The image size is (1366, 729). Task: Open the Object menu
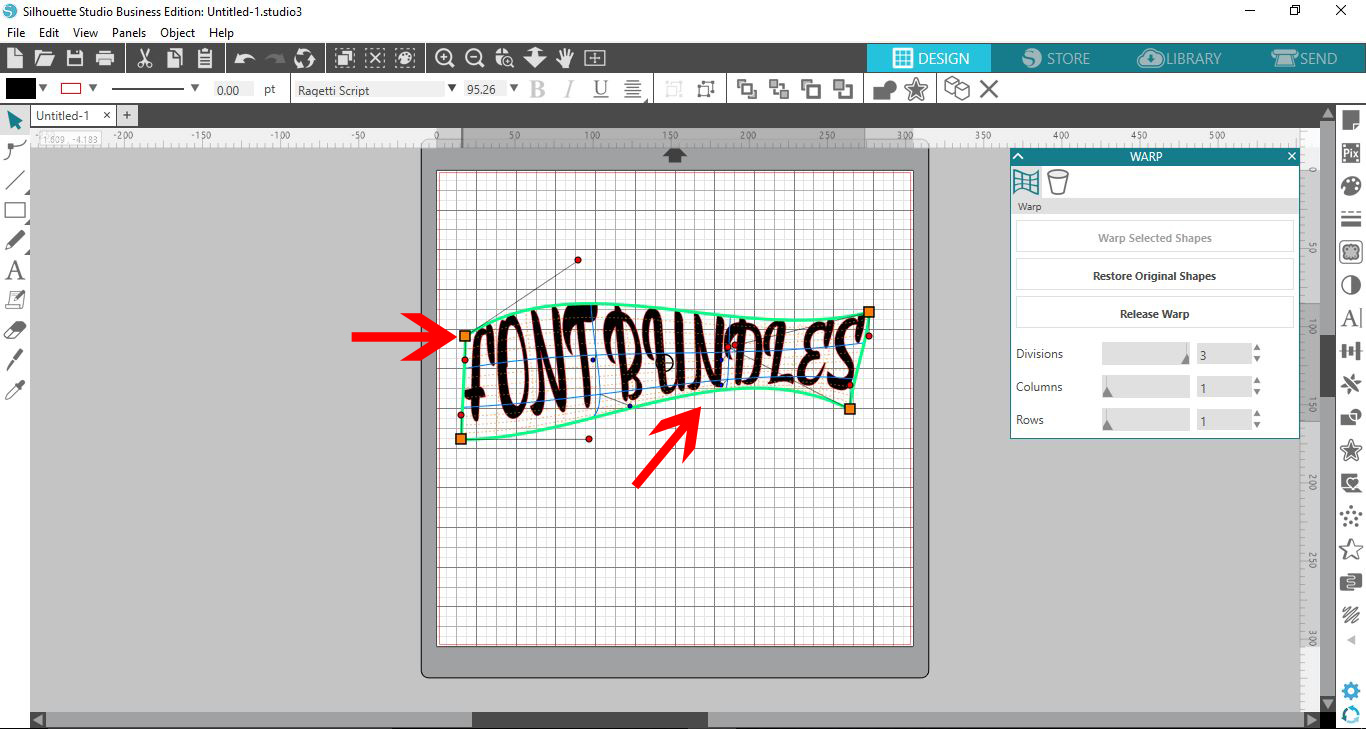pyautogui.click(x=177, y=32)
